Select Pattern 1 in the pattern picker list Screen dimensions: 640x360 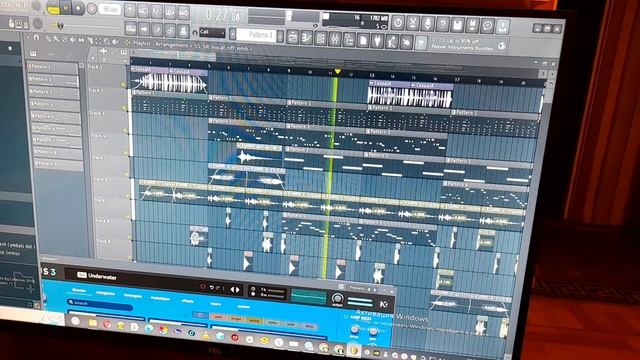pyautogui.click(x=52, y=67)
